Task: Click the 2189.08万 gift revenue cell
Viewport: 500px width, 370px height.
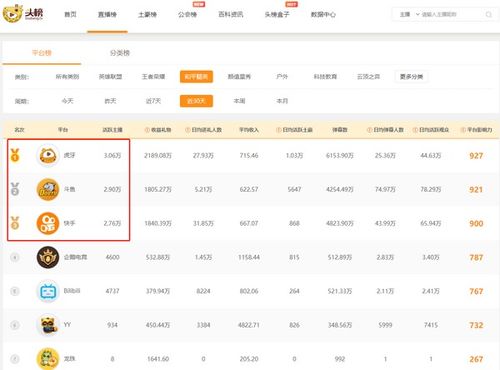Action: [x=158, y=156]
